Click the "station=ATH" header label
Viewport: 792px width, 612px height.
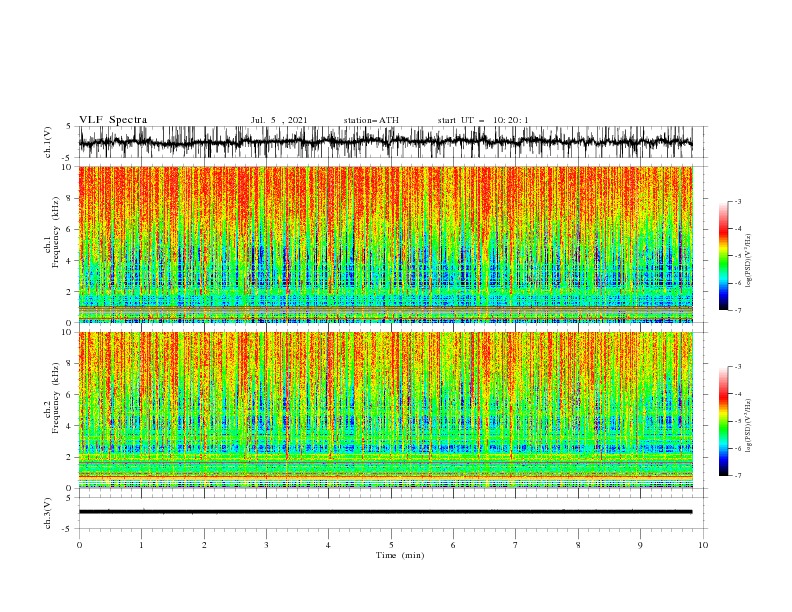[x=371, y=120]
